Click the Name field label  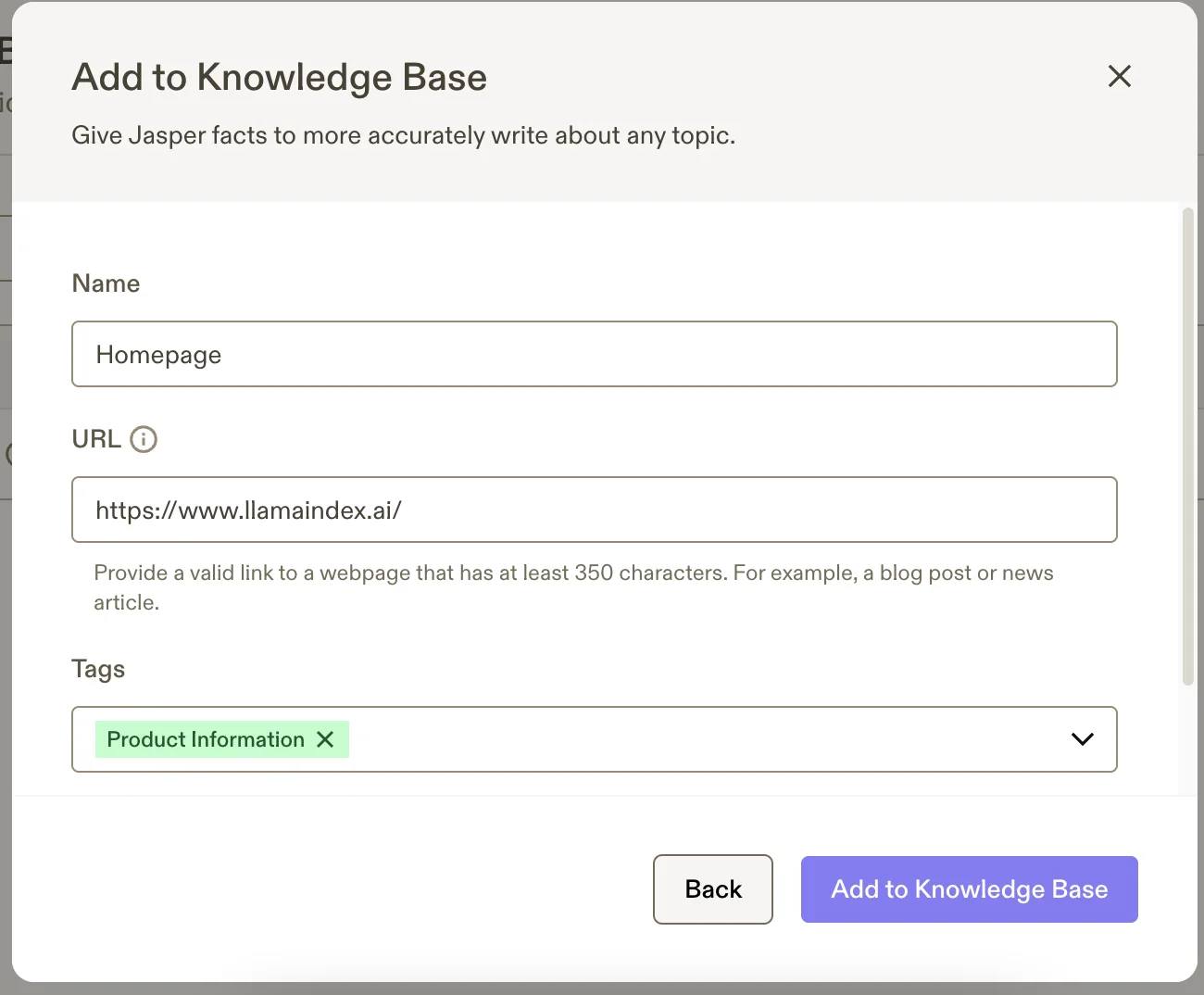click(106, 283)
